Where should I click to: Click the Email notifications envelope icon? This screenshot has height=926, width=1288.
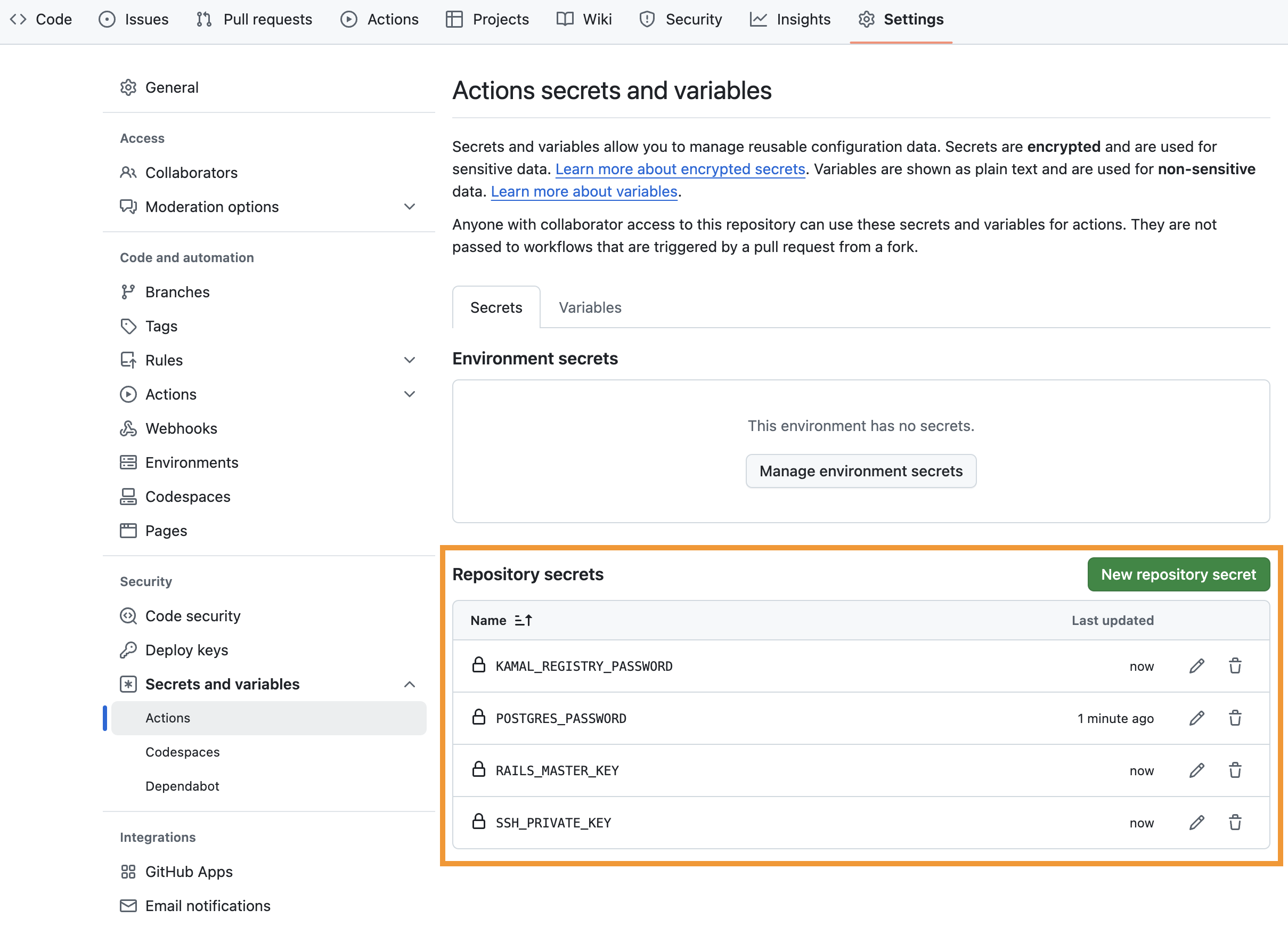point(128,906)
